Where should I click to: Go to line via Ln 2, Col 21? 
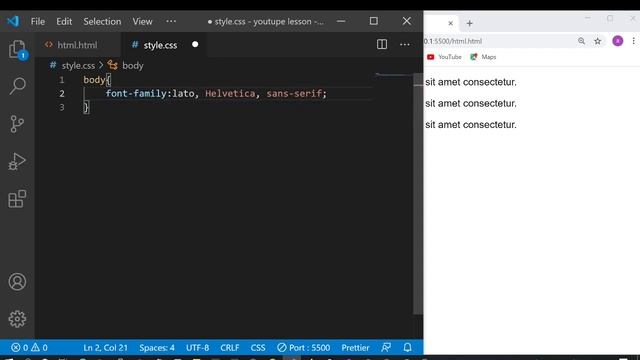tap(105, 347)
